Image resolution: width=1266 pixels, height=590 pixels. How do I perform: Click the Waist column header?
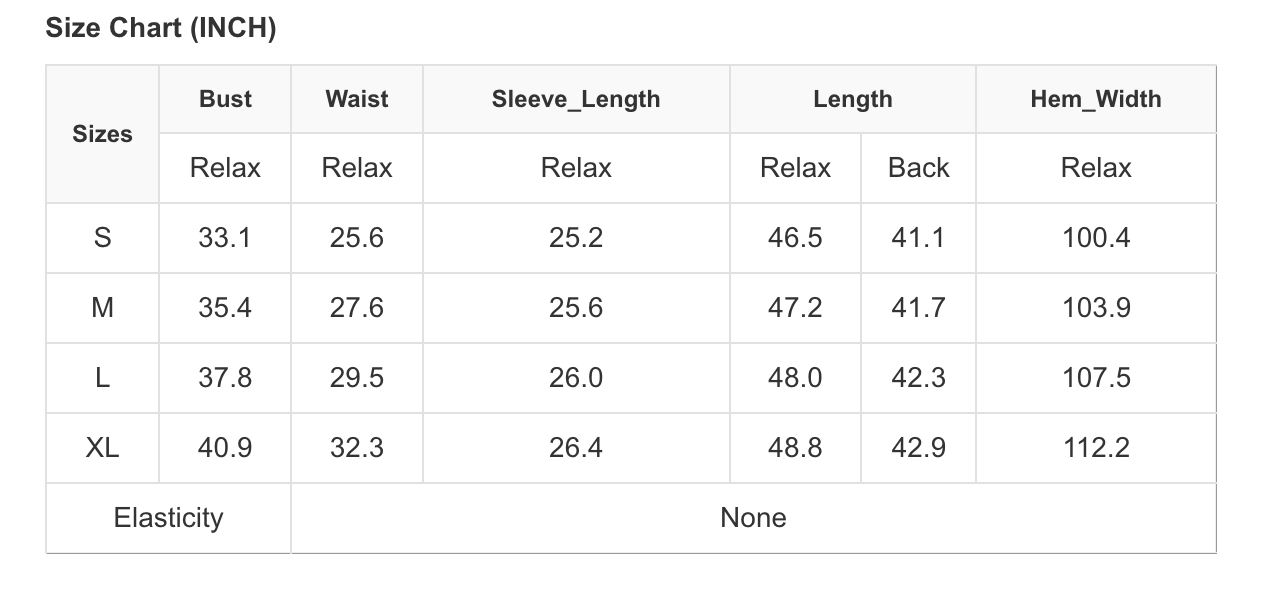pyautogui.click(x=357, y=99)
